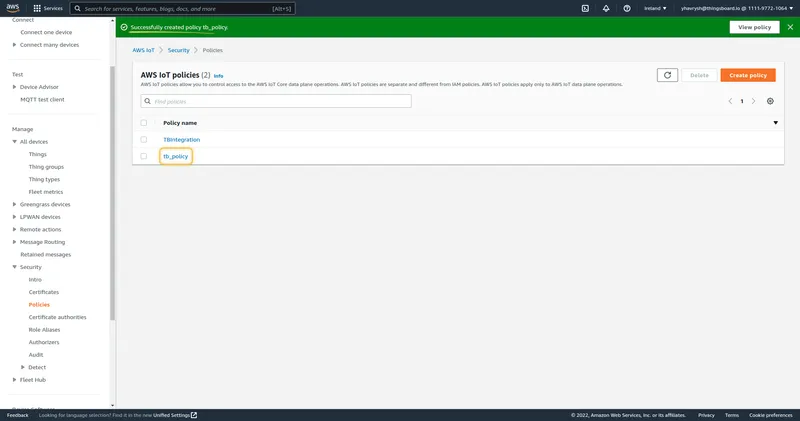Select Policies in sidebar

click(x=39, y=305)
